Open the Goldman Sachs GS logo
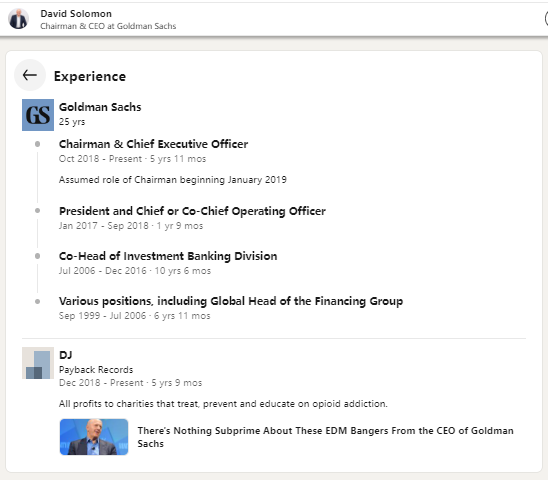548x480 pixels. click(38, 115)
